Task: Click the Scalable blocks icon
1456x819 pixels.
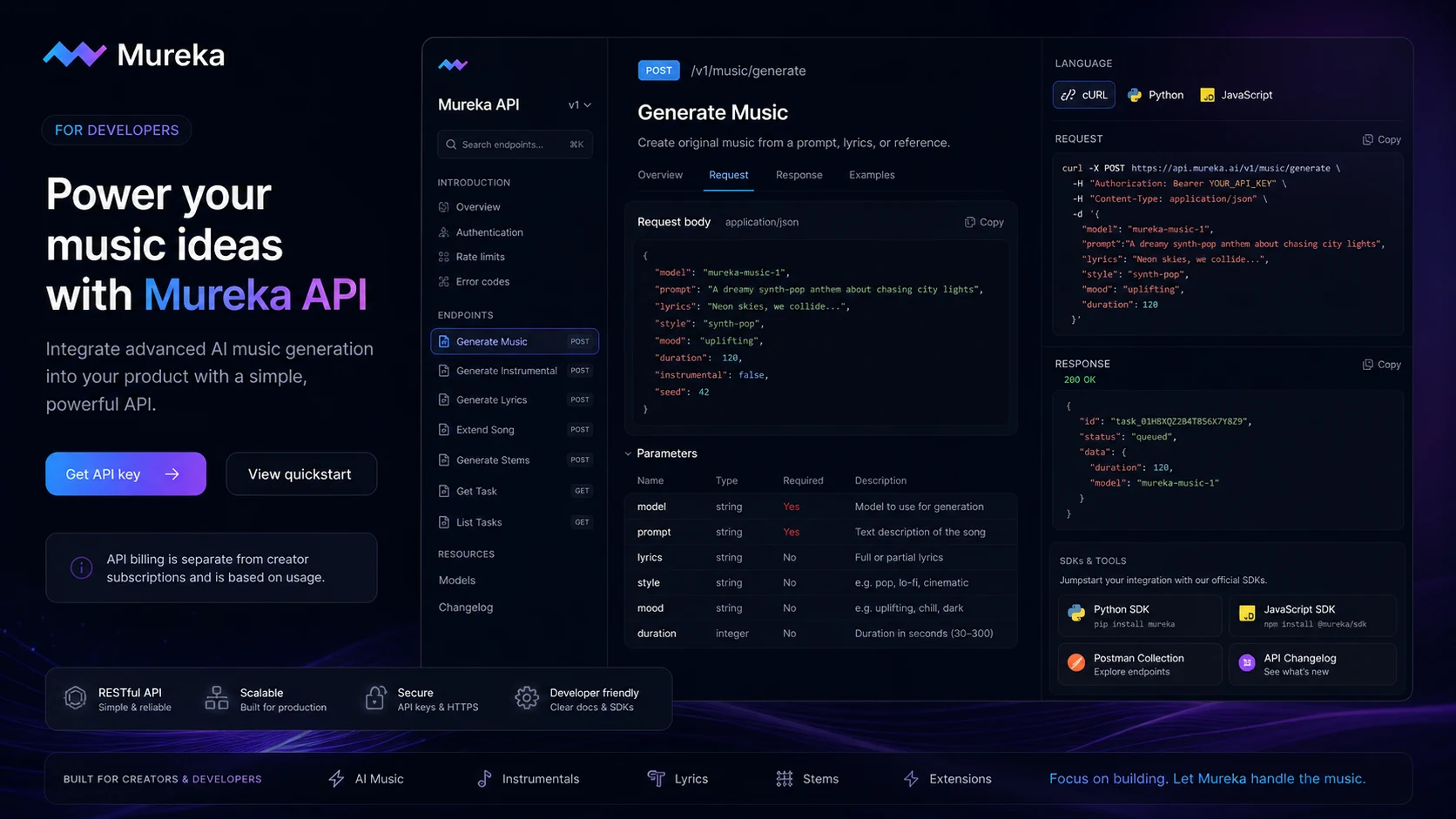Action: tap(217, 698)
